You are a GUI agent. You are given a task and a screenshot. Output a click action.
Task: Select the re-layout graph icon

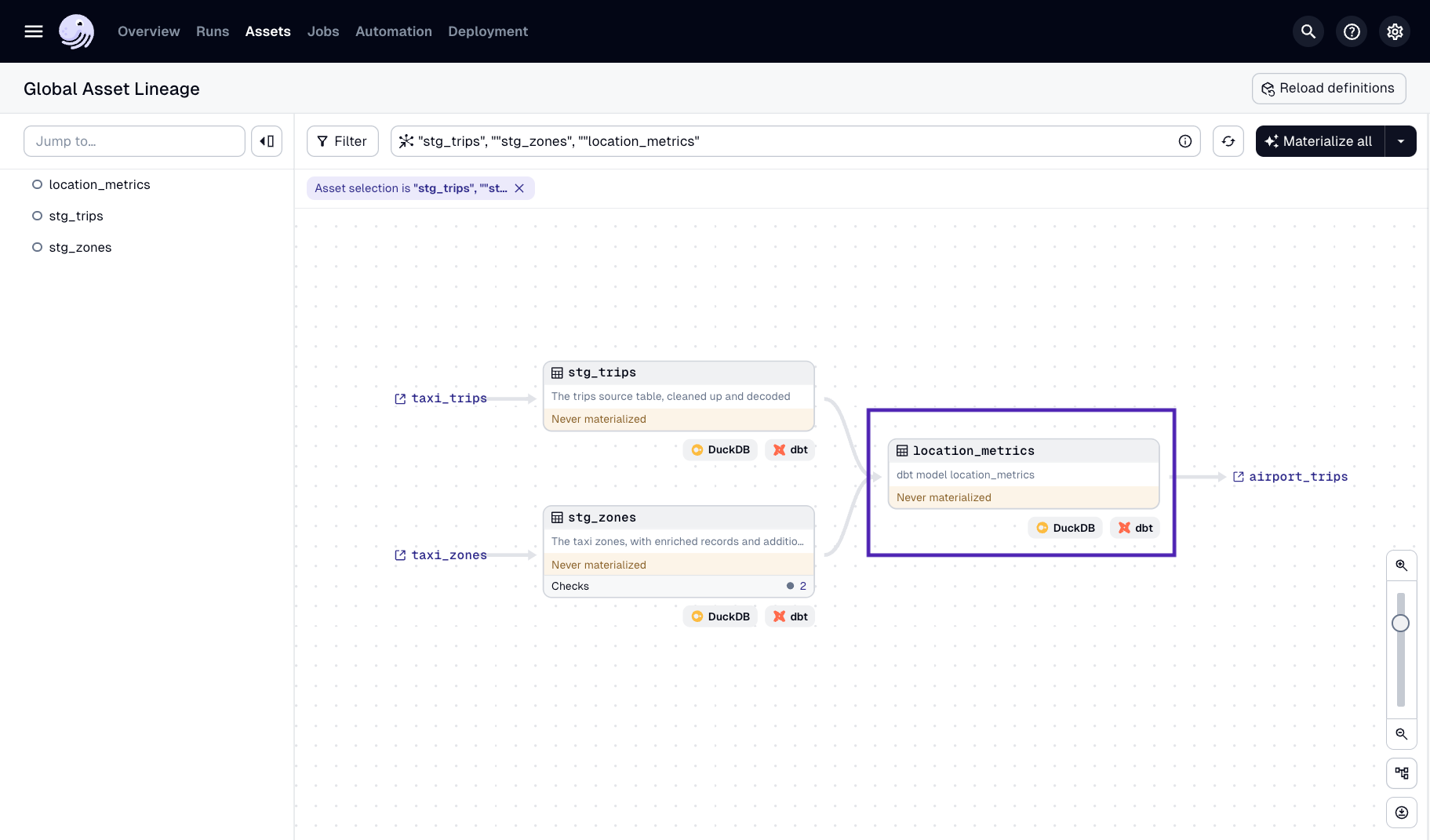click(x=1402, y=773)
